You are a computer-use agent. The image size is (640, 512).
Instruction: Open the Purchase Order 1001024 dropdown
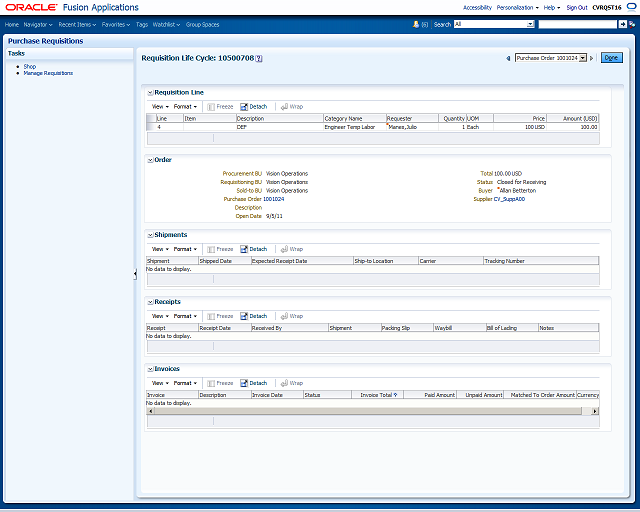tap(583, 58)
